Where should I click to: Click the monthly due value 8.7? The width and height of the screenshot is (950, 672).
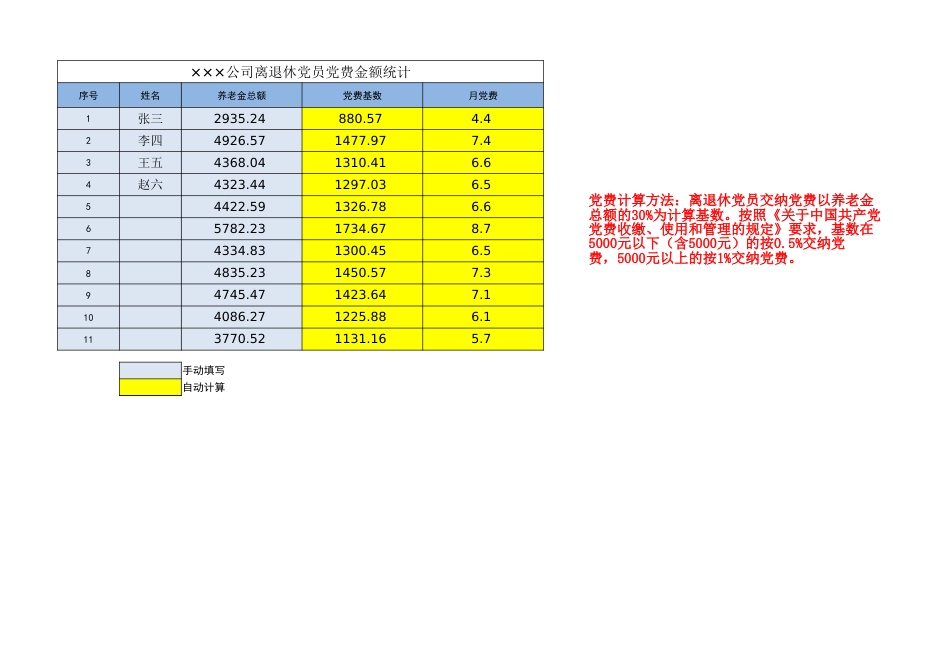(483, 228)
